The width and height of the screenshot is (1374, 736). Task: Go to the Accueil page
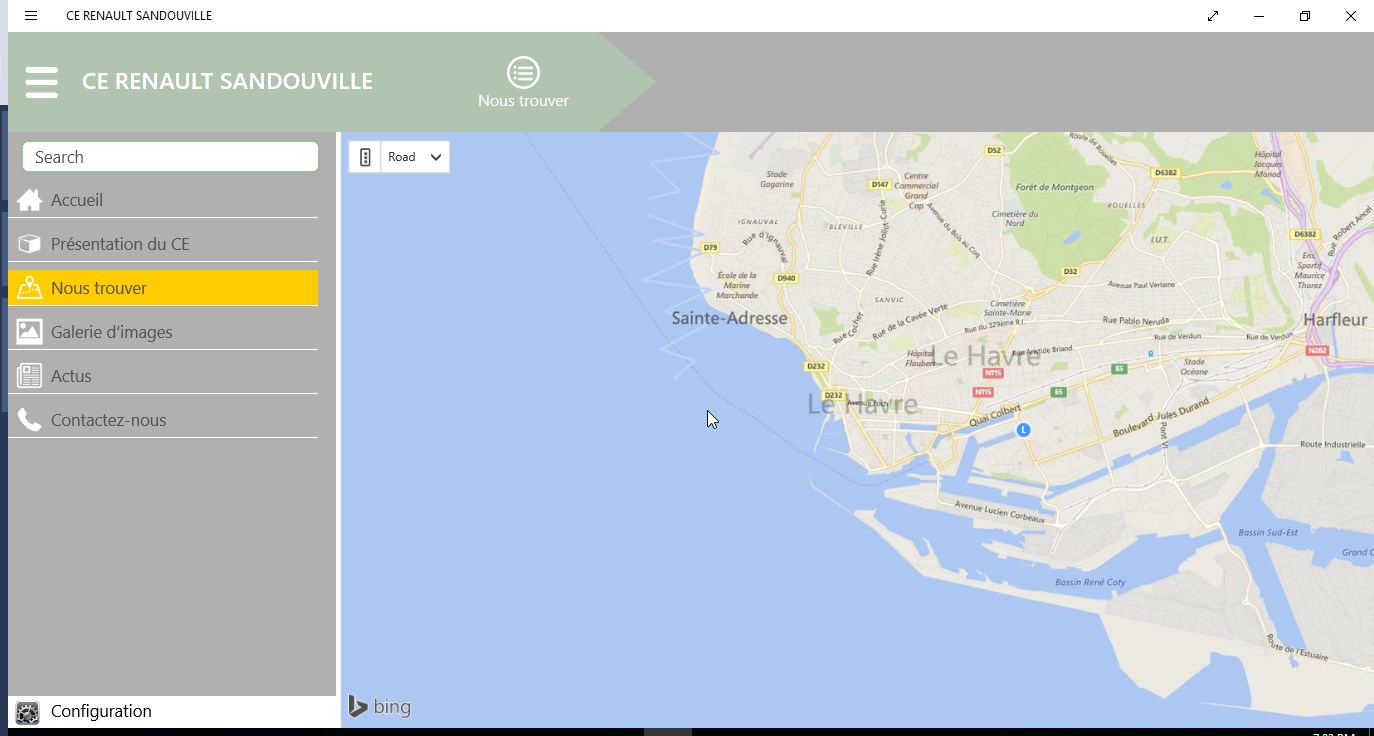pyautogui.click(x=163, y=200)
